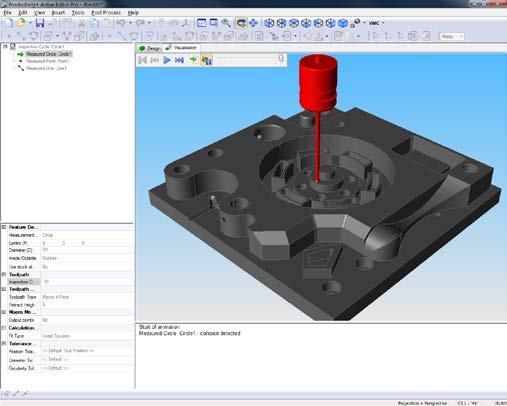Click the blue fast-forward playback button
The height and width of the screenshot is (406, 507).
coord(179,60)
